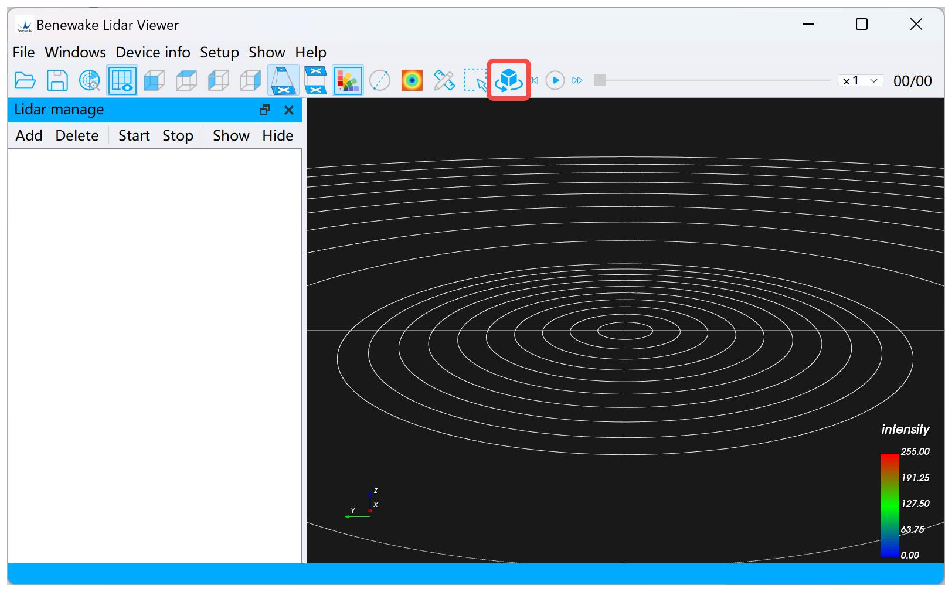The width and height of the screenshot is (952, 592).
Task: Click Hide in Lidar manage
Action: (277, 135)
